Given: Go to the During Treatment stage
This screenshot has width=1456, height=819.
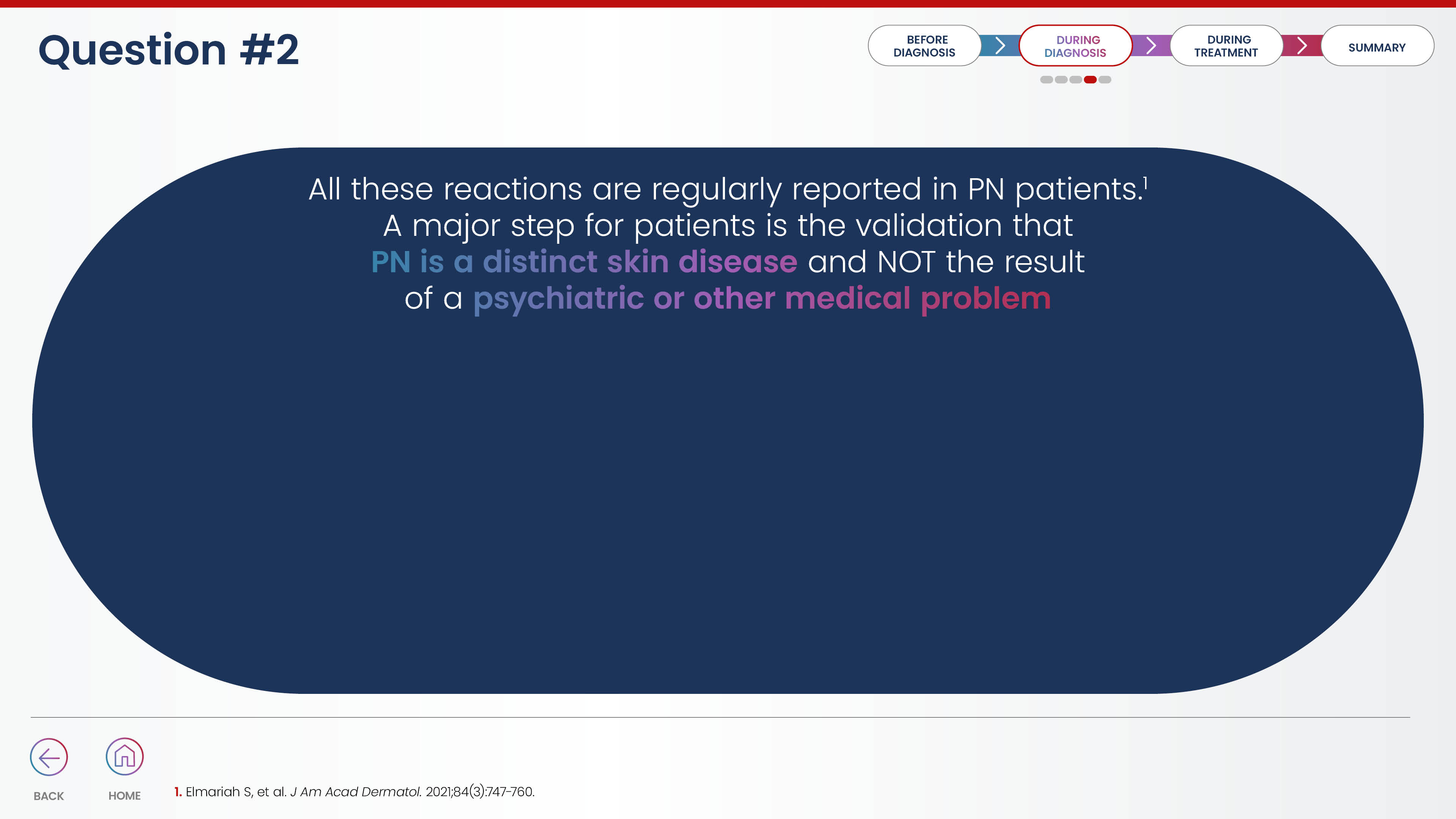Looking at the screenshot, I should click(1226, 46).
